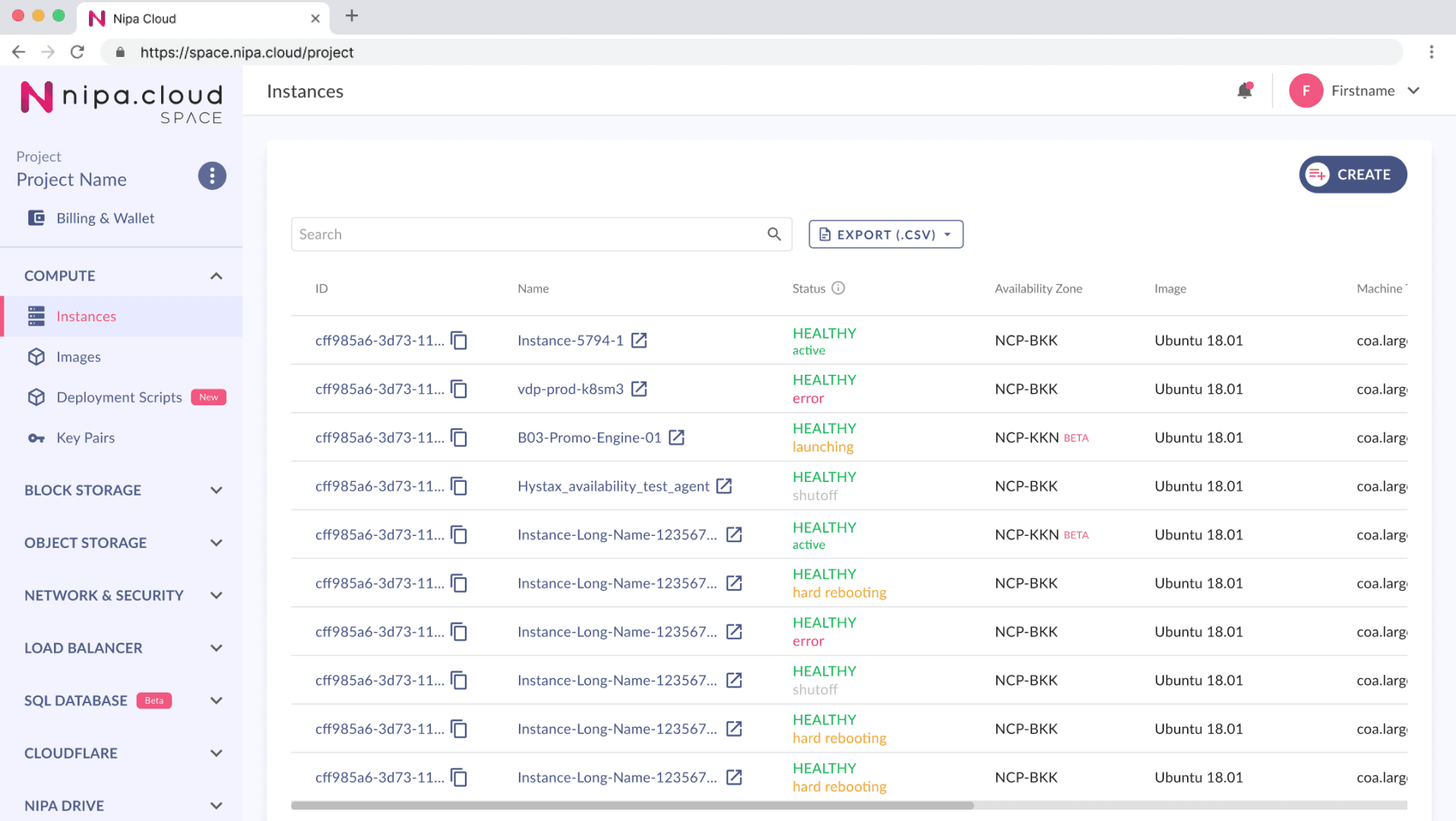Open vdp-prod-k8sm3 in external link
Screen dimensions: 1456x821
coord(640,388)
